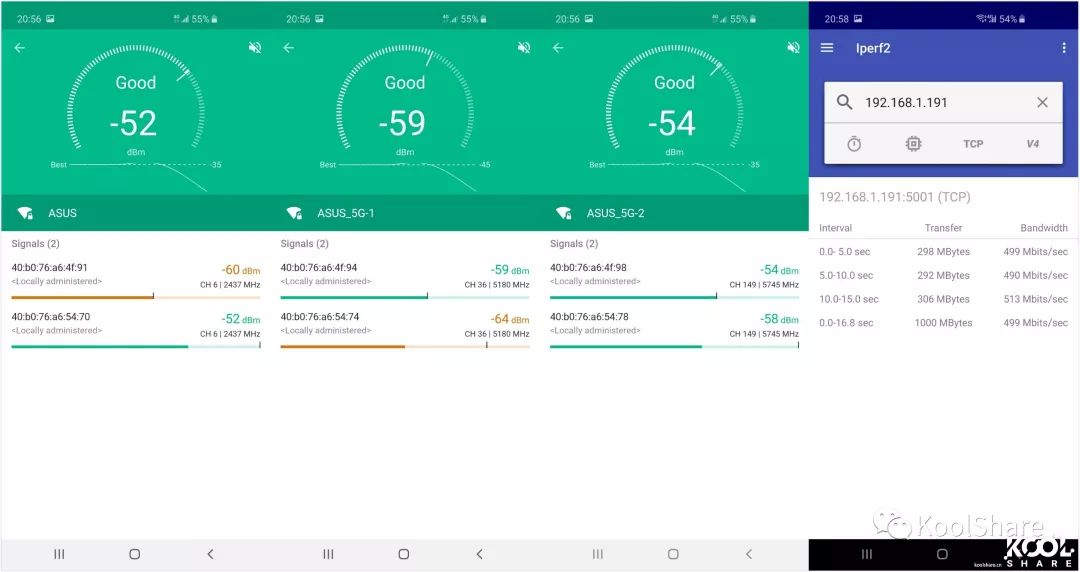Toggle mute sound icon on ASUS_5G-2 screen
Viewport: 1080px width, 572px height.
[793, 48]
